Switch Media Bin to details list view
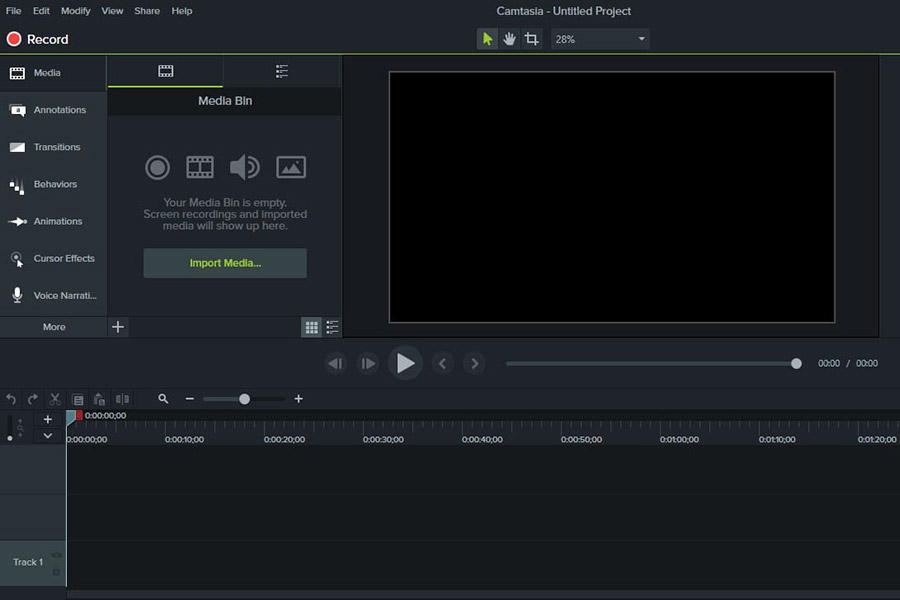This screenshot has height=600, width=900. click(x=332, y=327)
